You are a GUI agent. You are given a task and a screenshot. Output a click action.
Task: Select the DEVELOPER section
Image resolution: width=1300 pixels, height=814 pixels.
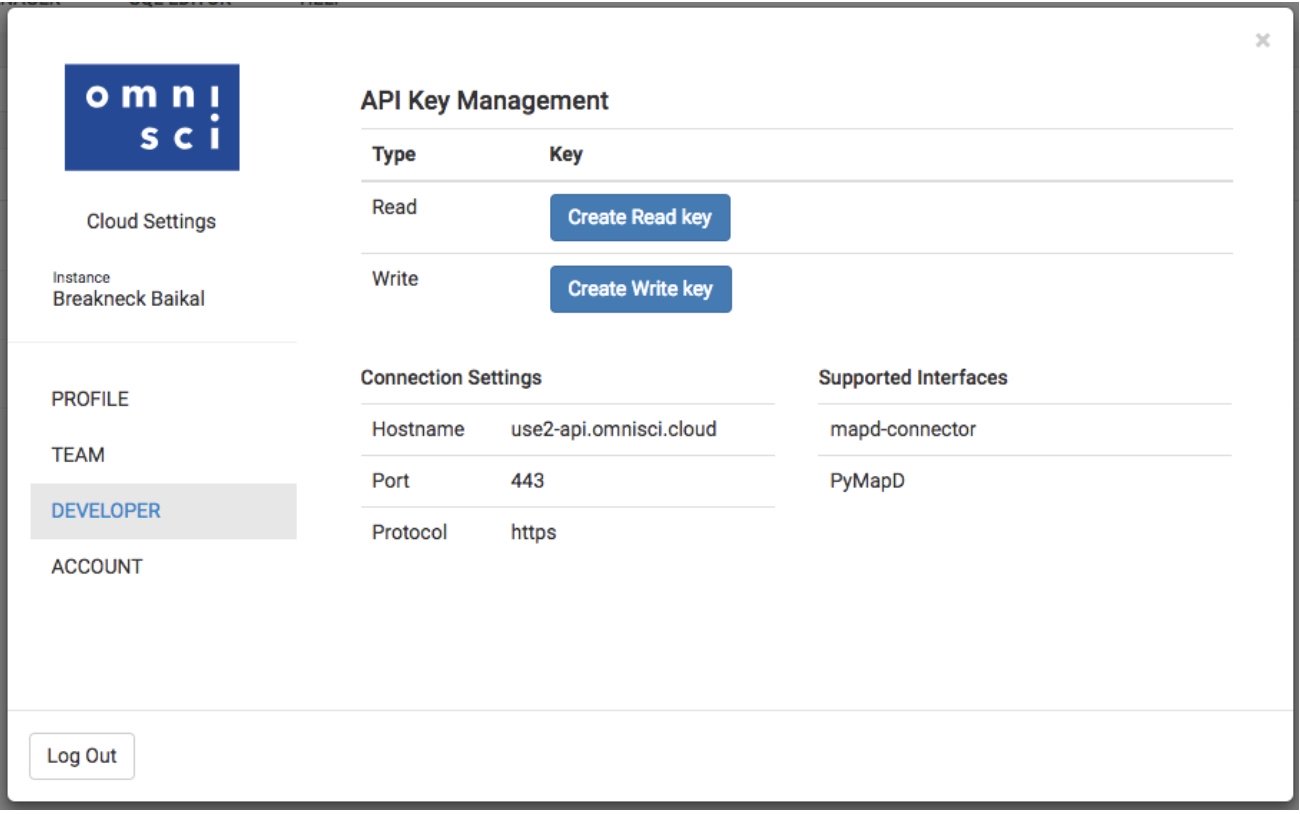point(164,511)
